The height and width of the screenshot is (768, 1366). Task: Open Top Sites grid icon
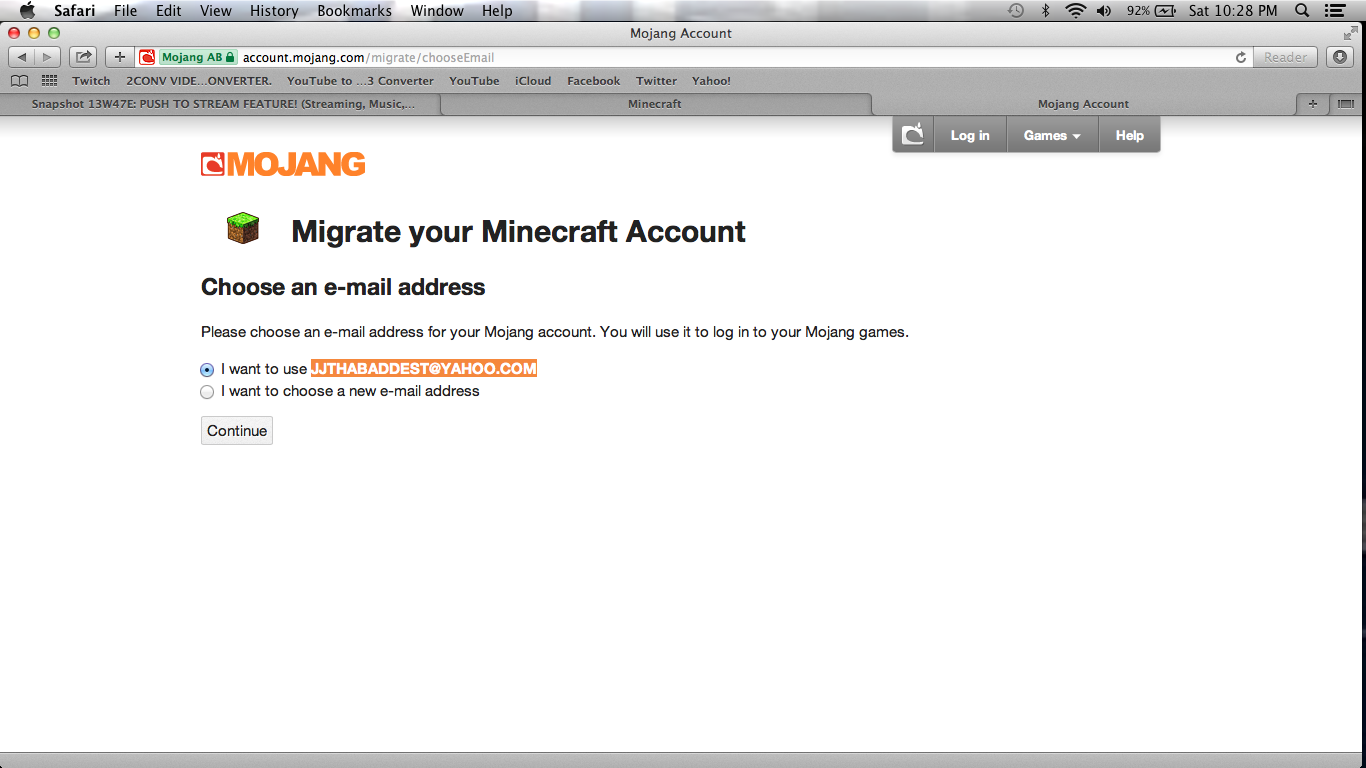pos(49,81)
